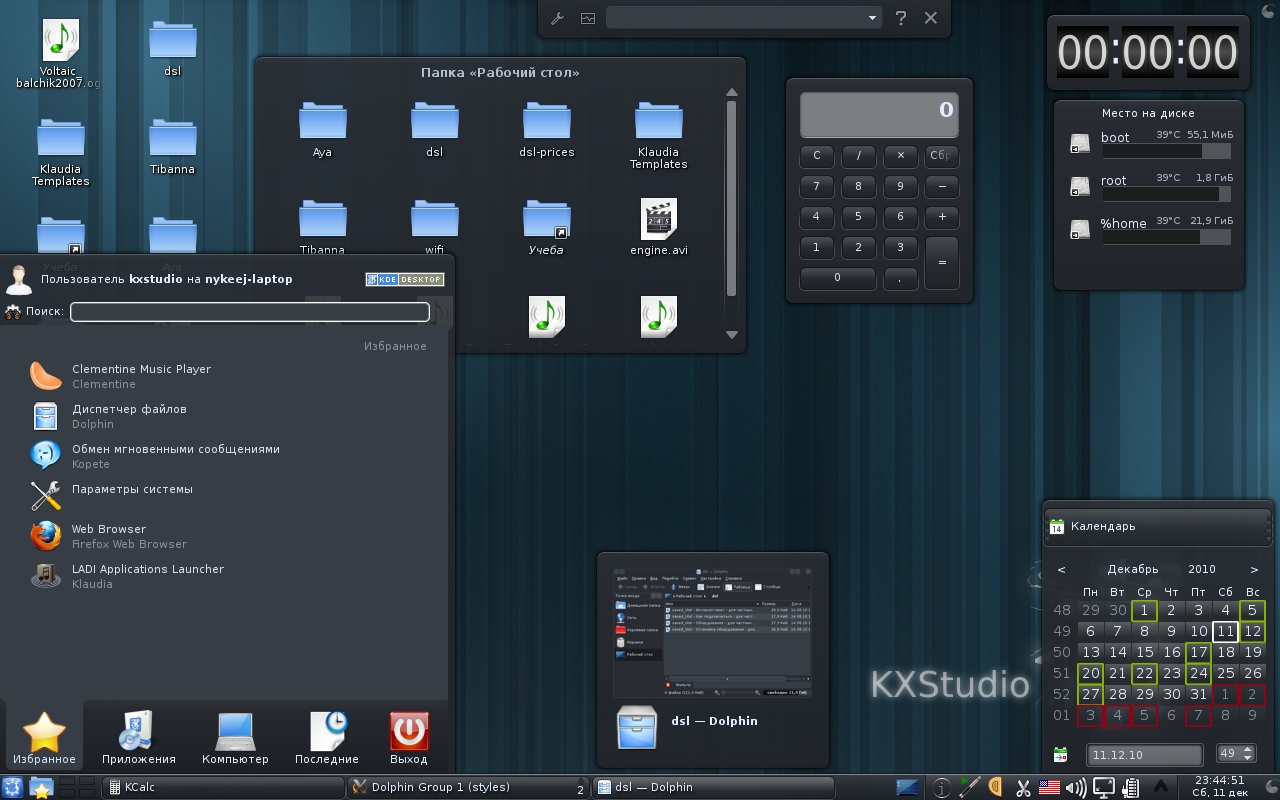Go to the next month in the calendar
The height and width of the screenshot is (800, 1280).
[1254, 570]
